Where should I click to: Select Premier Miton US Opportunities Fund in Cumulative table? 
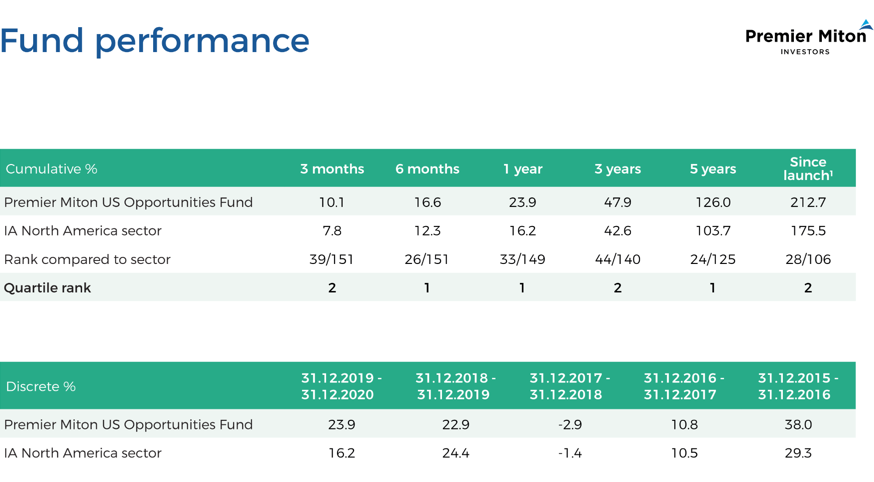128,202
